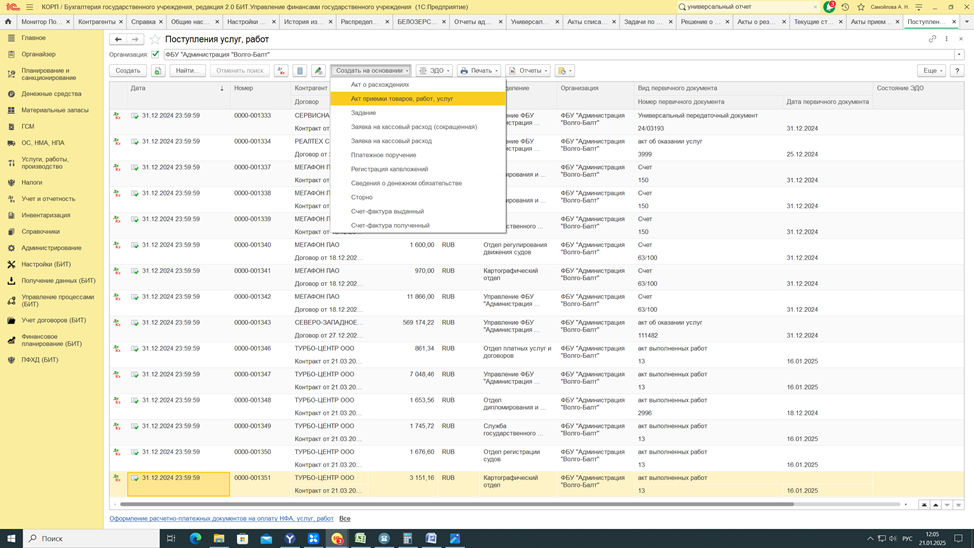Screen dimensions: 974x548
Task: Clear the search field with its X
Action: (x=815, y=7)
